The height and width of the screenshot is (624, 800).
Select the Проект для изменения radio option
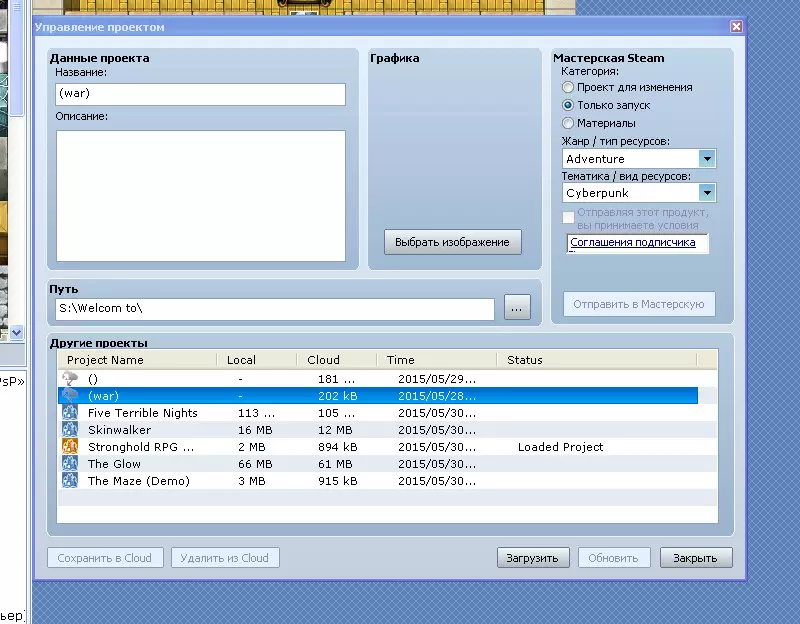click(568, 88)
